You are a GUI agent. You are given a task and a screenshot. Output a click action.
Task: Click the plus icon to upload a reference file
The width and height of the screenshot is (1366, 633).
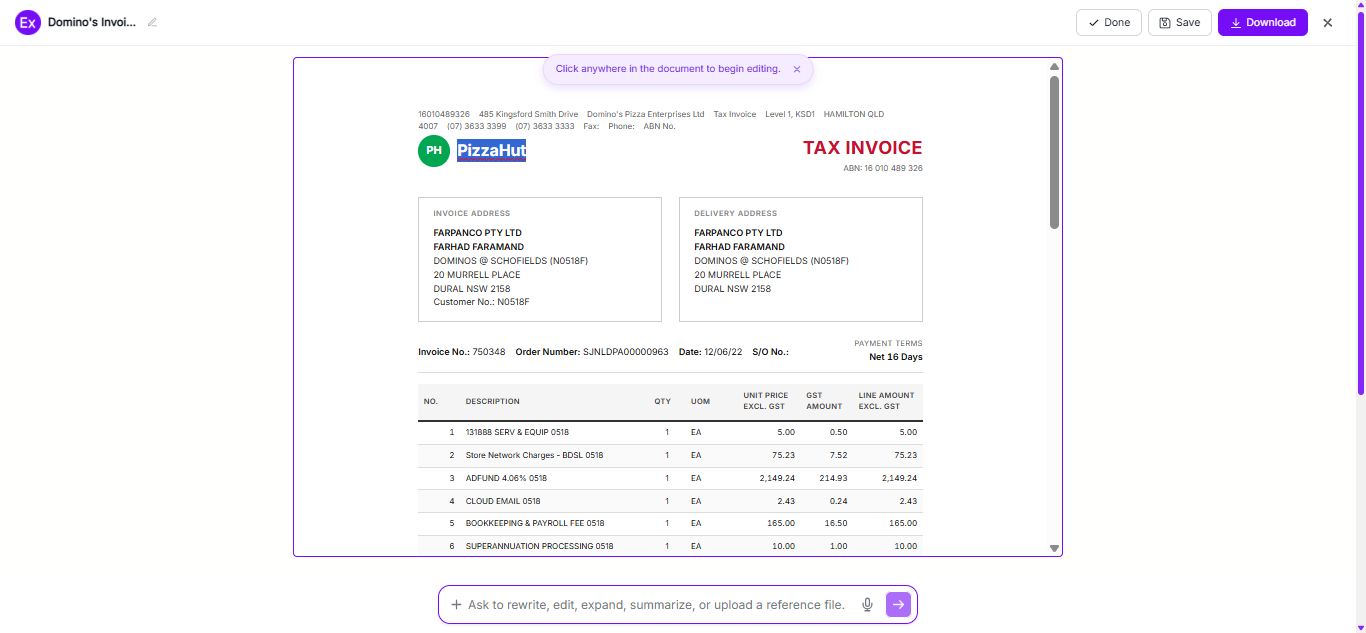point(456,604)
